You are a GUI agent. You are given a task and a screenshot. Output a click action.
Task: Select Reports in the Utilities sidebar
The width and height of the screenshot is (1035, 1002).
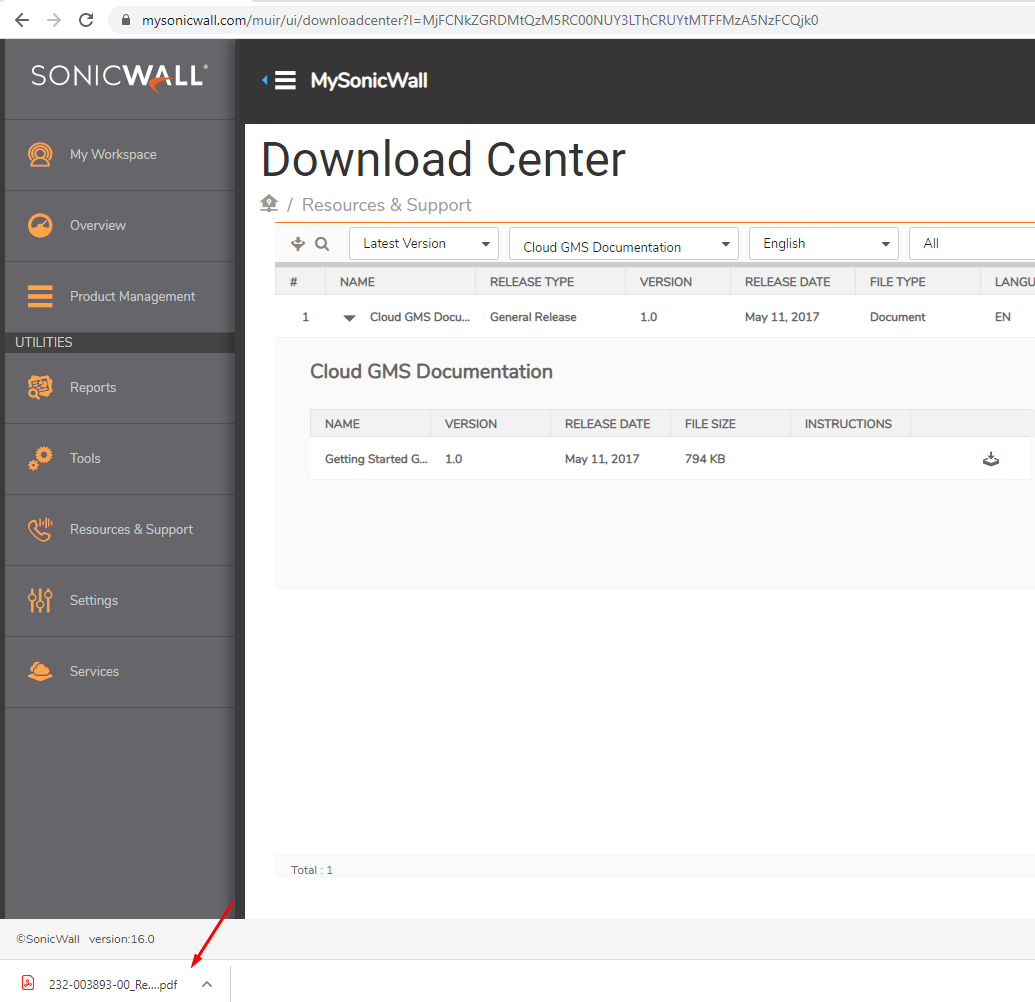[93, 387]
